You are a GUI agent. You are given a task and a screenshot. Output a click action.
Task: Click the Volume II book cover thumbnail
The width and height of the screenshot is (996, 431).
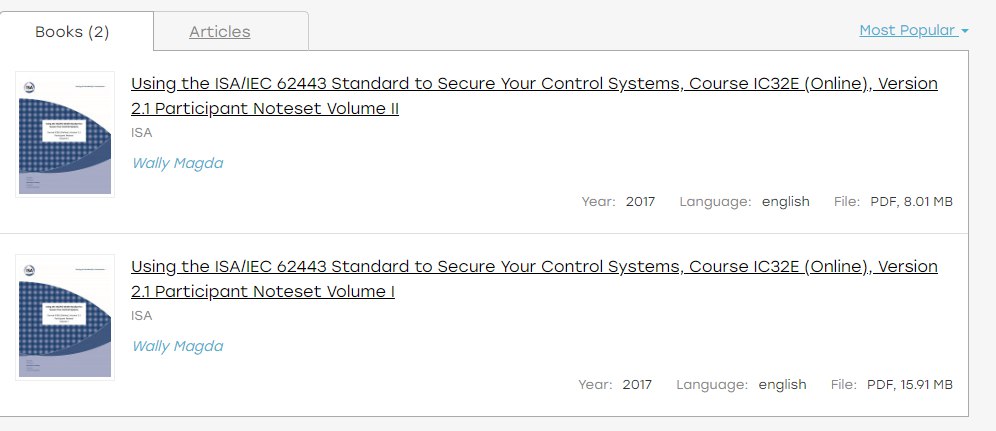coord(65,134)
